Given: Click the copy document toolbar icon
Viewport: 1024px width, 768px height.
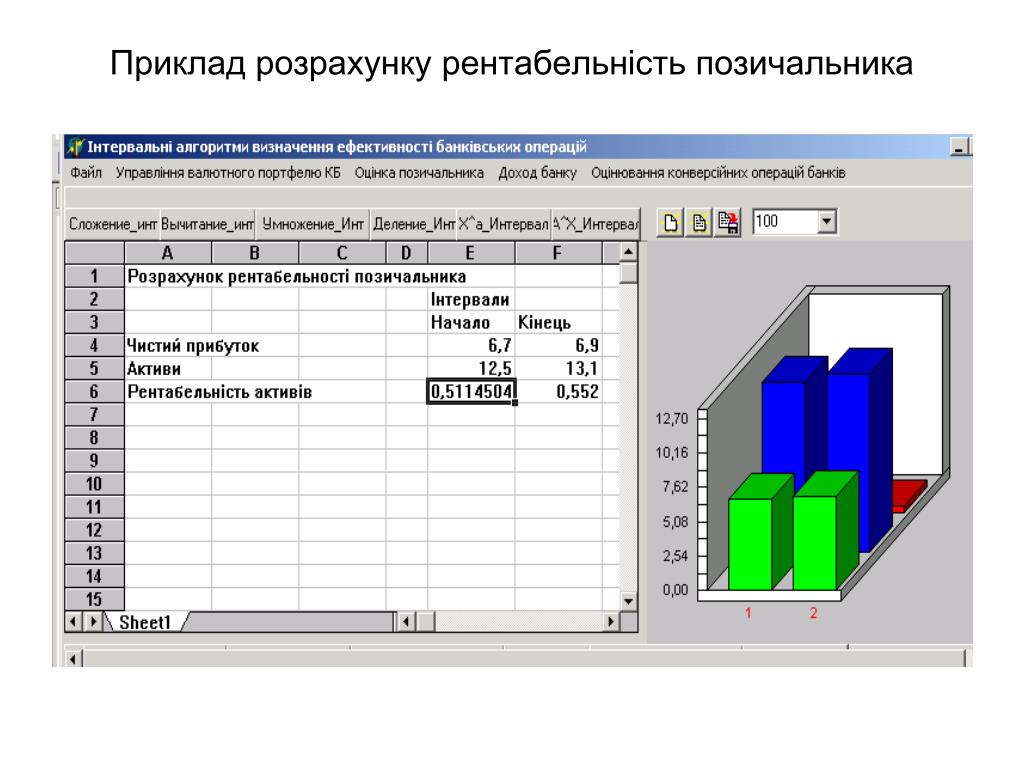Looking at the screenshot, I should pos(699,223).
